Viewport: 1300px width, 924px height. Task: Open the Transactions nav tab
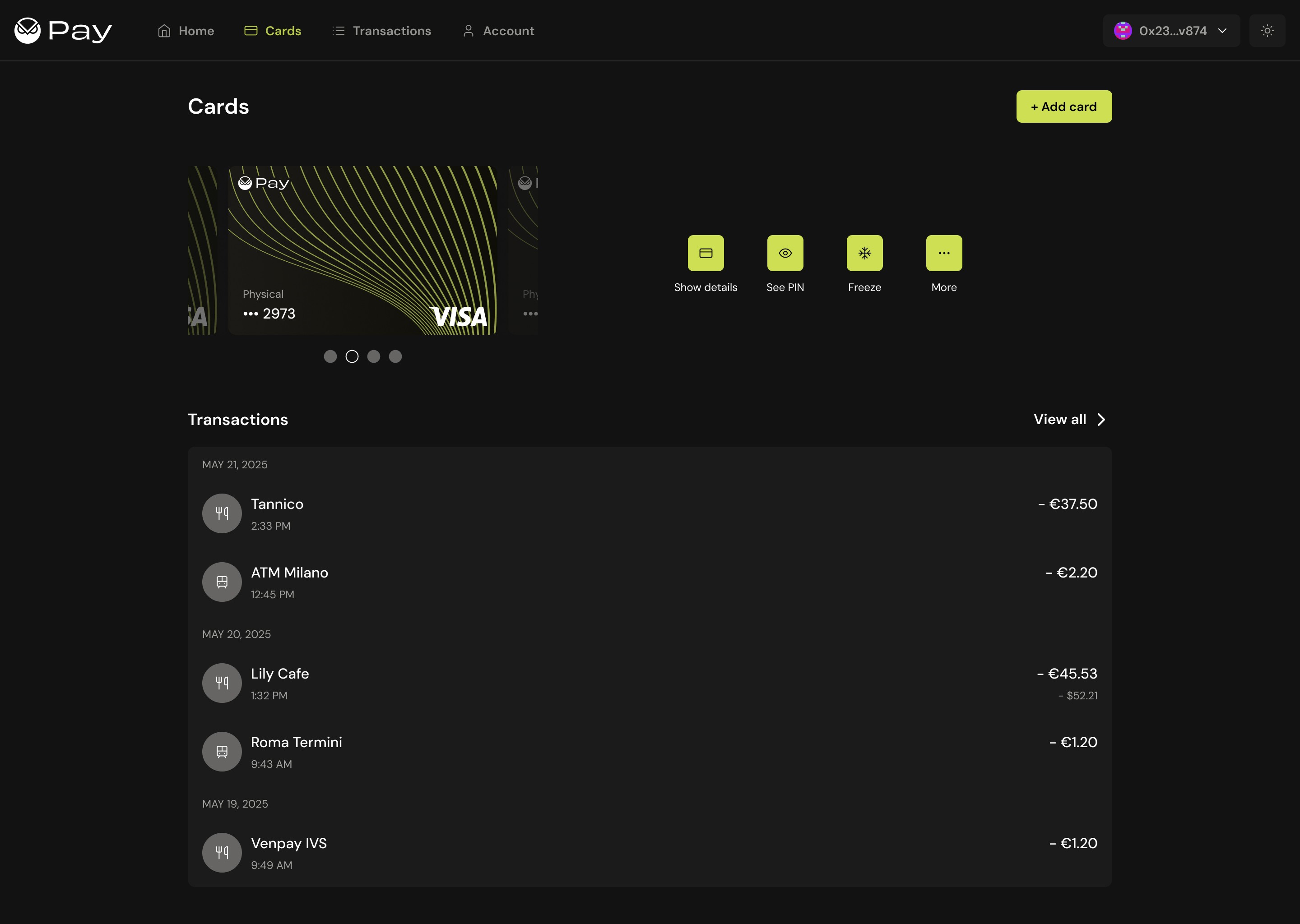click(382, 31)
